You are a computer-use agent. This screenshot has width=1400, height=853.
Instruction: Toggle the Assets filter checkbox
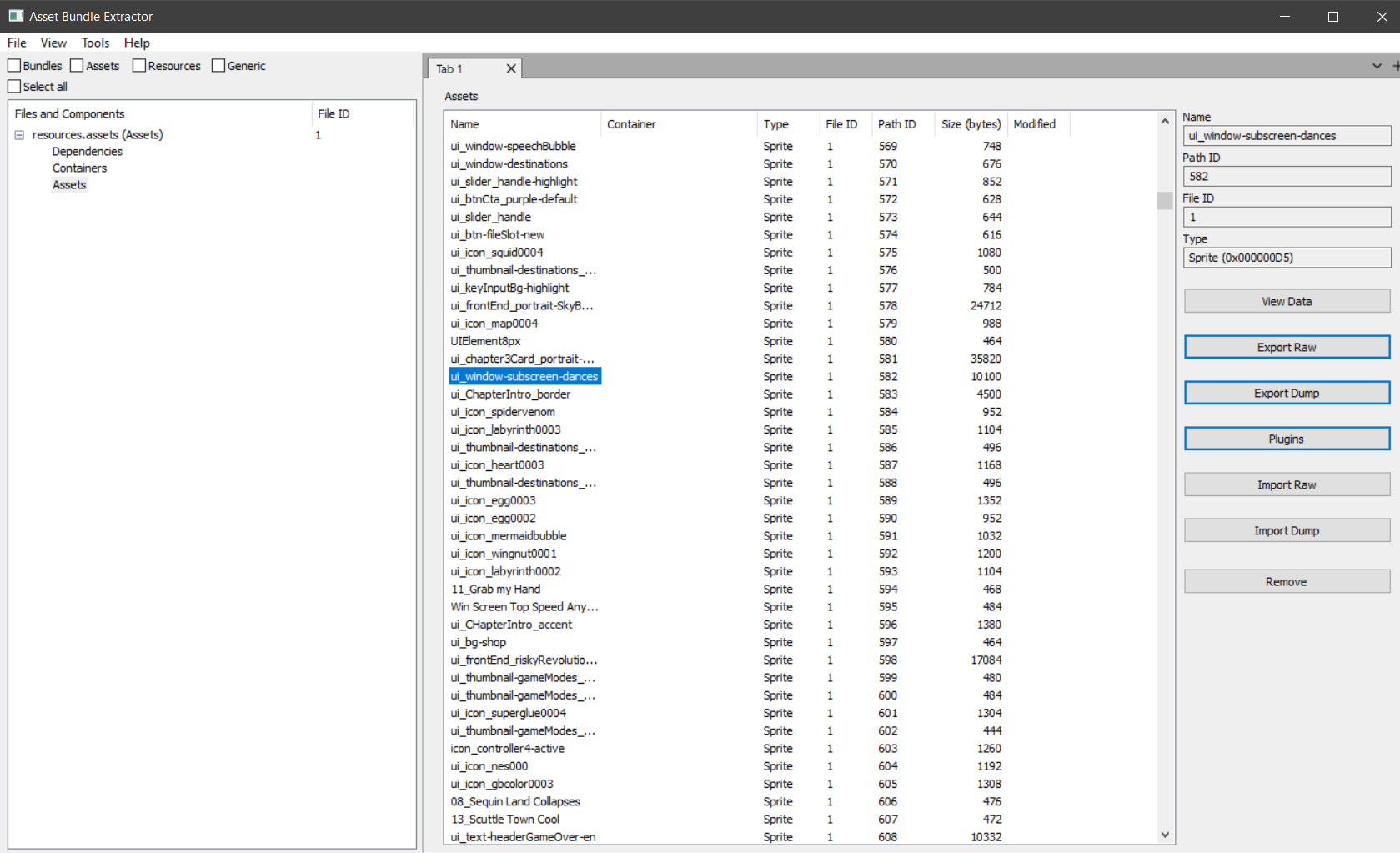77,66
